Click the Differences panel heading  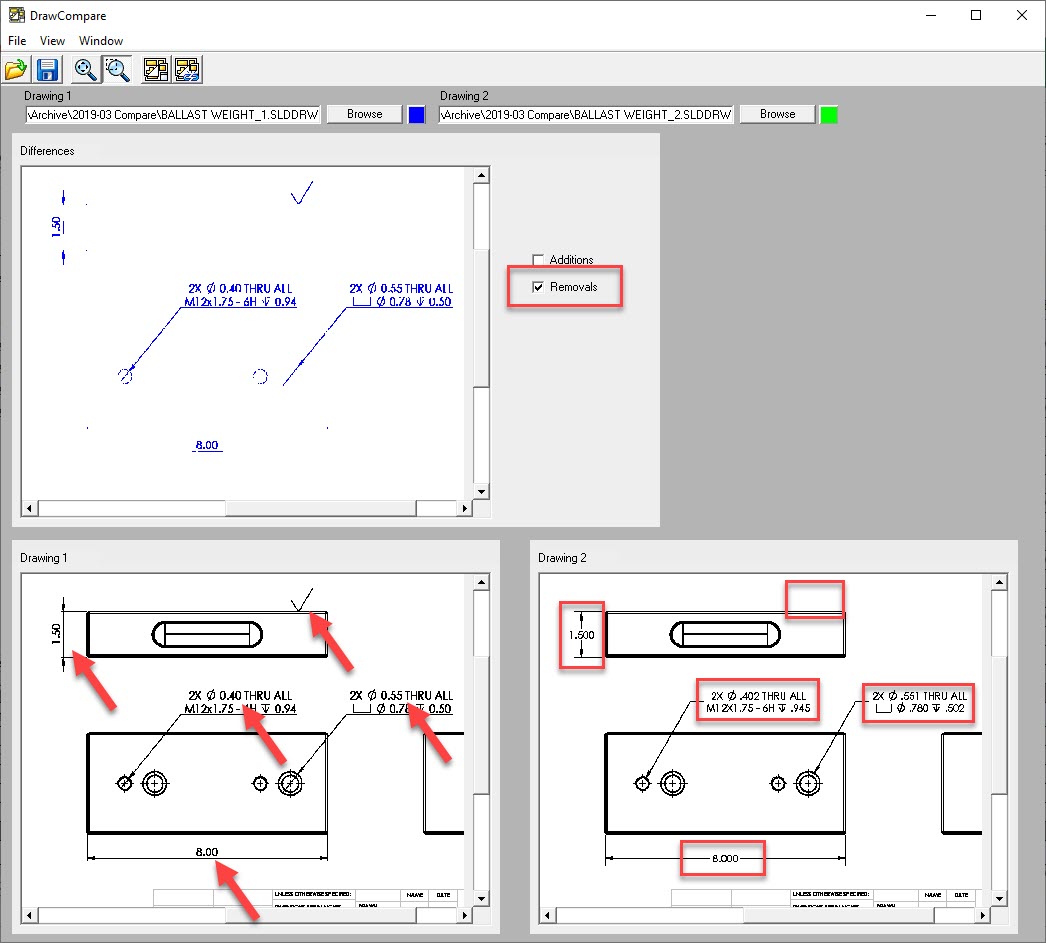[x=47, y=151]
